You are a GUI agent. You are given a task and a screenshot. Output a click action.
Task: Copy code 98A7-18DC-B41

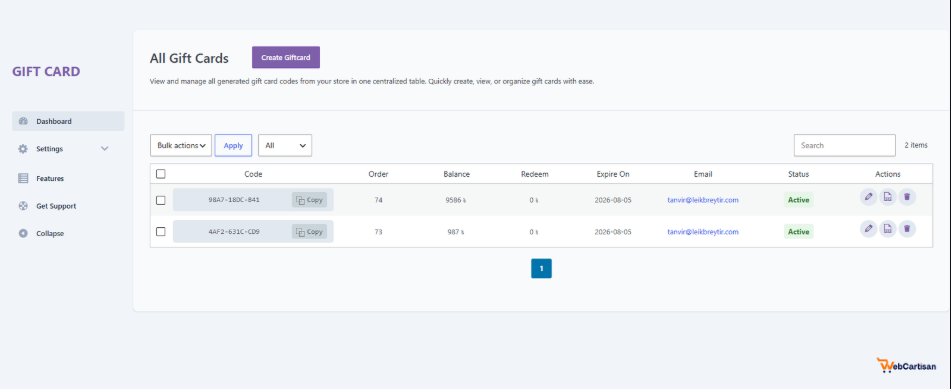309,200
